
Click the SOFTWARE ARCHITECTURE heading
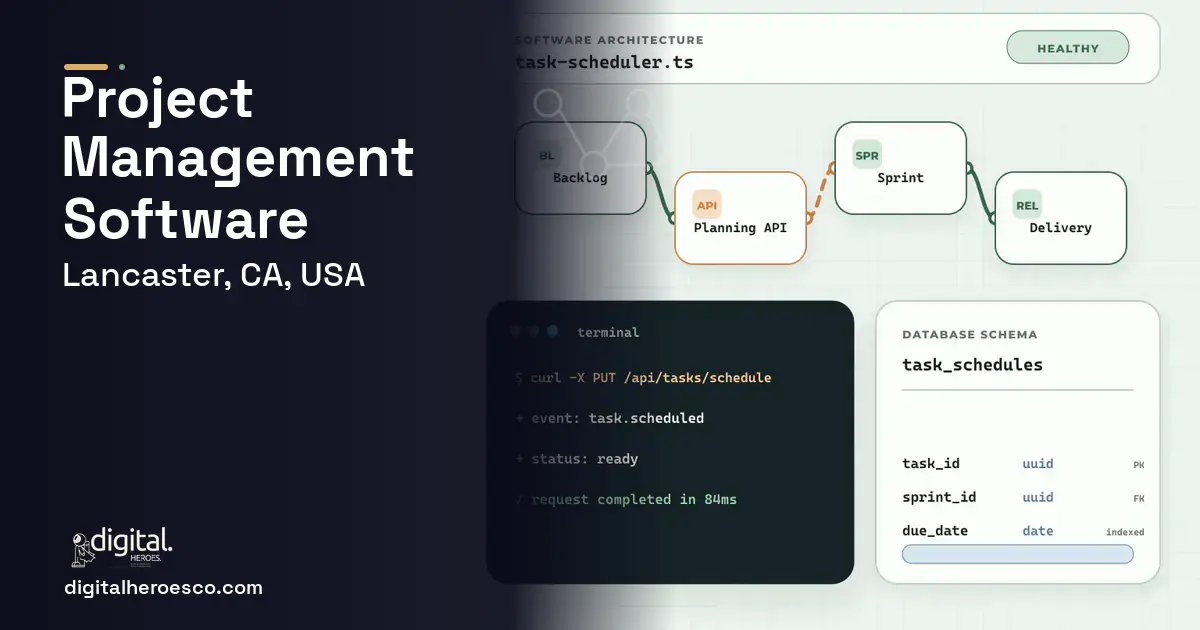609,40
